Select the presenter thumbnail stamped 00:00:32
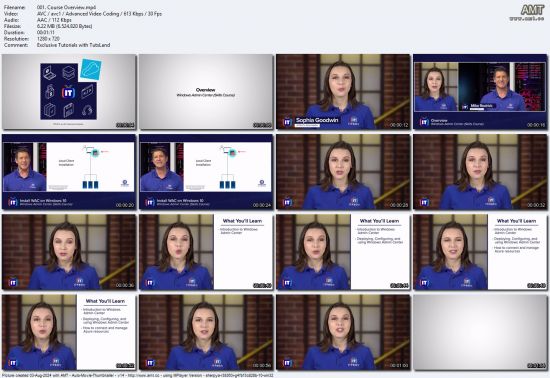This screenshot has width=550, height=378. point(480,172)
